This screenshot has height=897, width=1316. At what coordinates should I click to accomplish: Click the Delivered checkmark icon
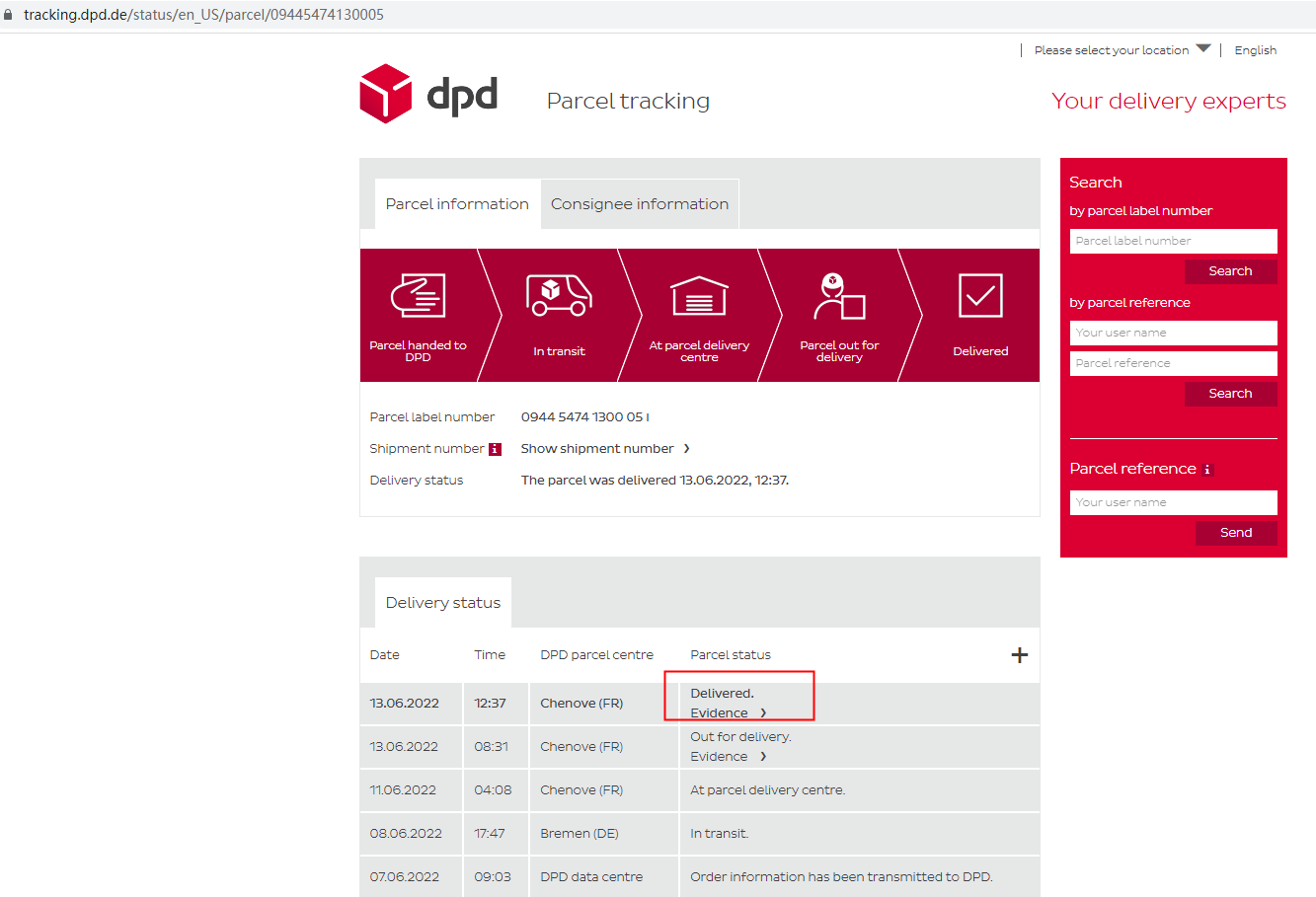click(980, 295)
